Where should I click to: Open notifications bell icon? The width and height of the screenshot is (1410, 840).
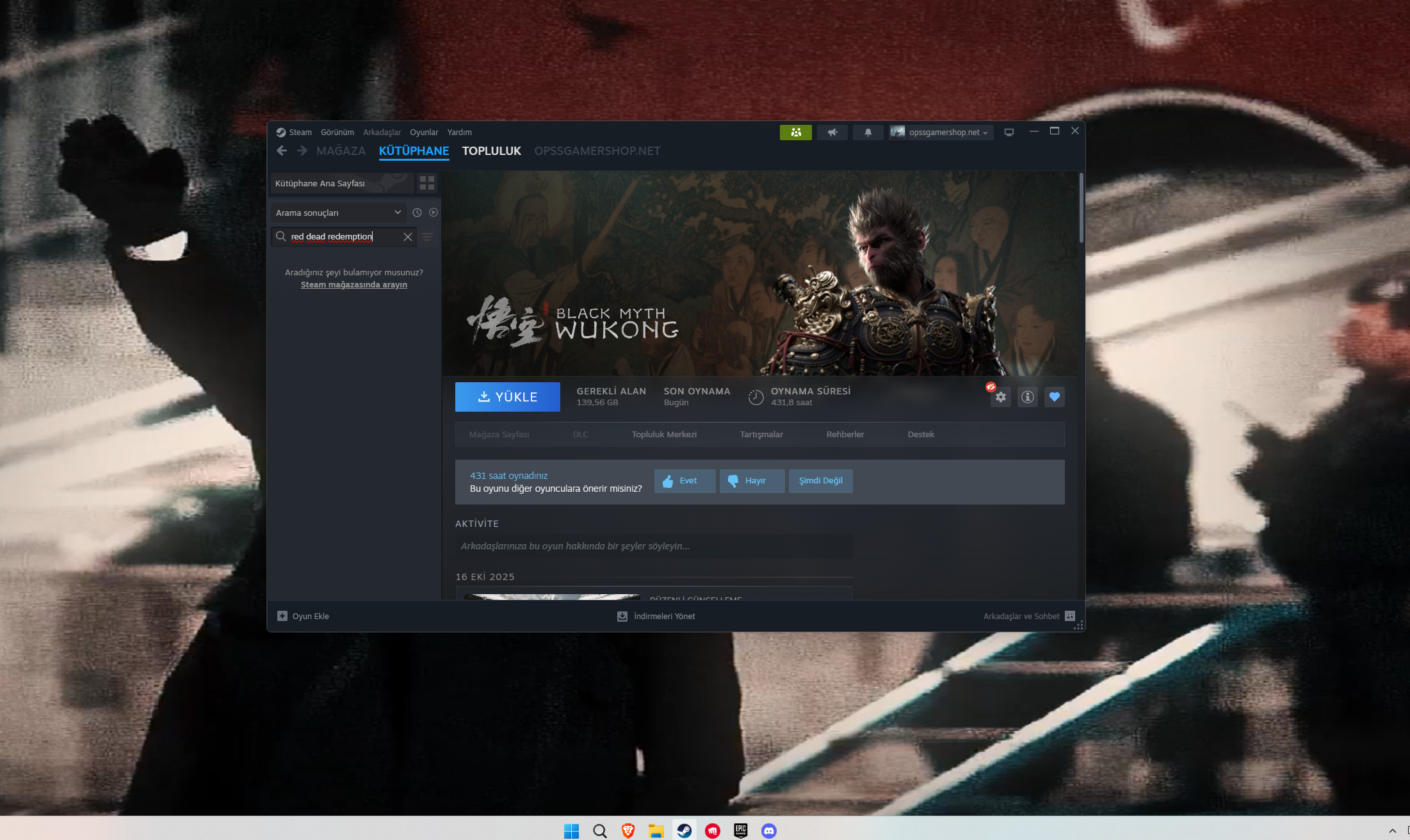[x=868, y=133]
